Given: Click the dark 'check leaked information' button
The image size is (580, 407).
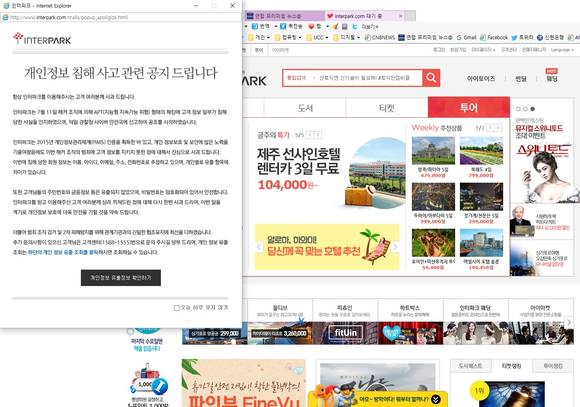Looking at the screenshot, I should pos(121,278).
